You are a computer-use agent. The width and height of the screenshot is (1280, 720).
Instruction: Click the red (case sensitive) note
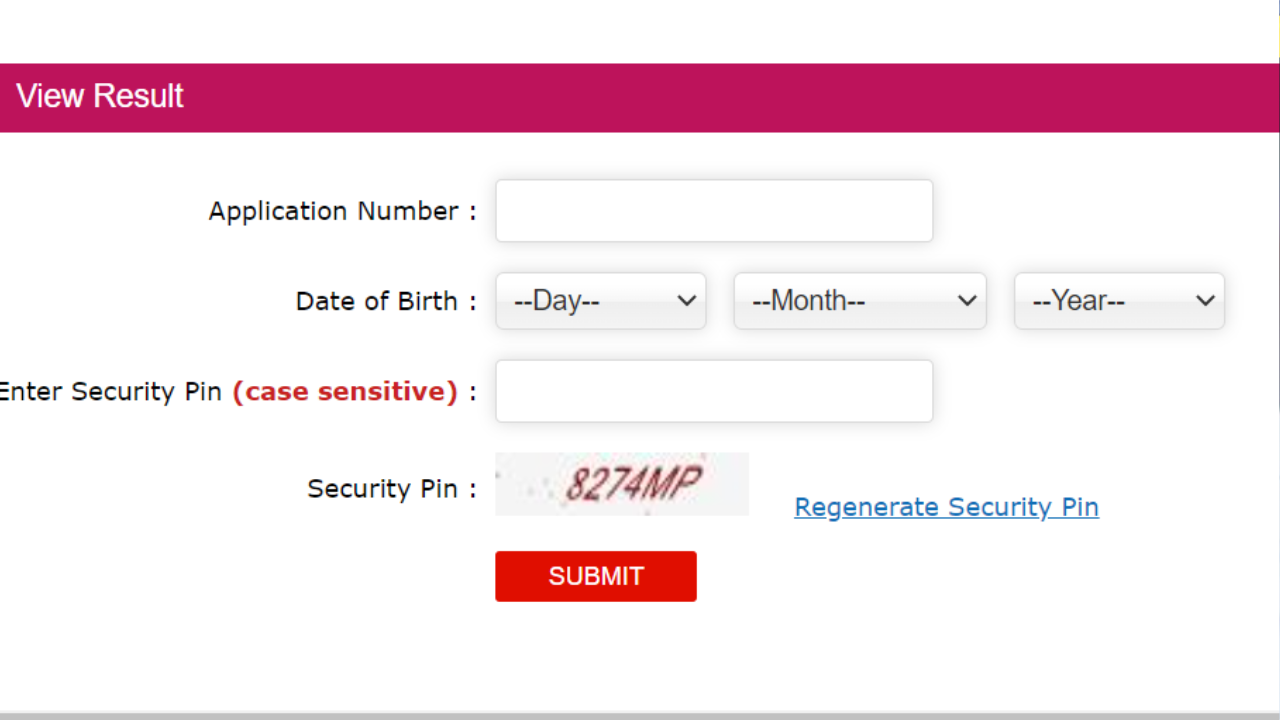[x=345, y=391]
